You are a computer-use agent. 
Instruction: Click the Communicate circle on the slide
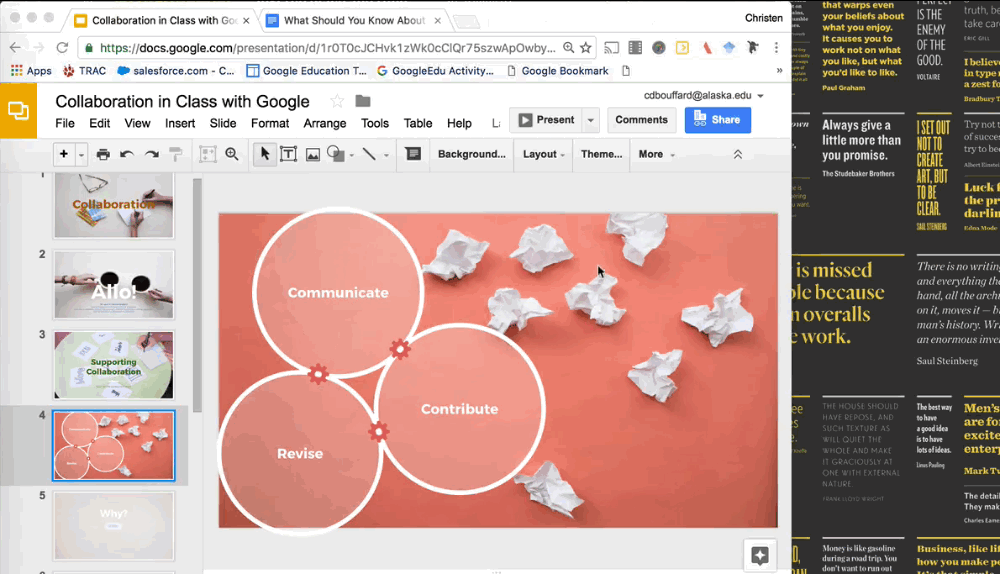tap(338, 292)
